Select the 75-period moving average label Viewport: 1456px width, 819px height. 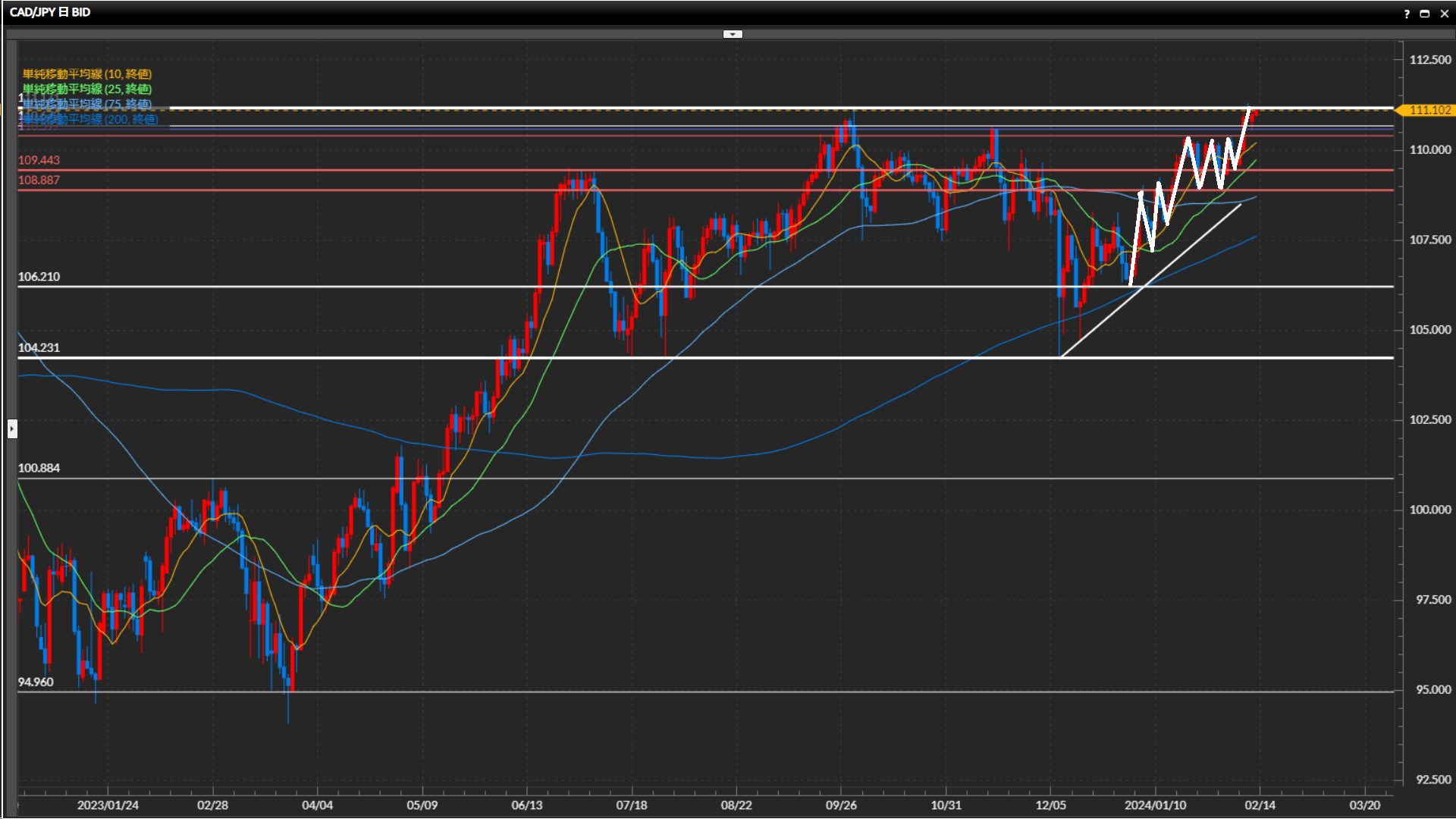[x=87, y=104]
